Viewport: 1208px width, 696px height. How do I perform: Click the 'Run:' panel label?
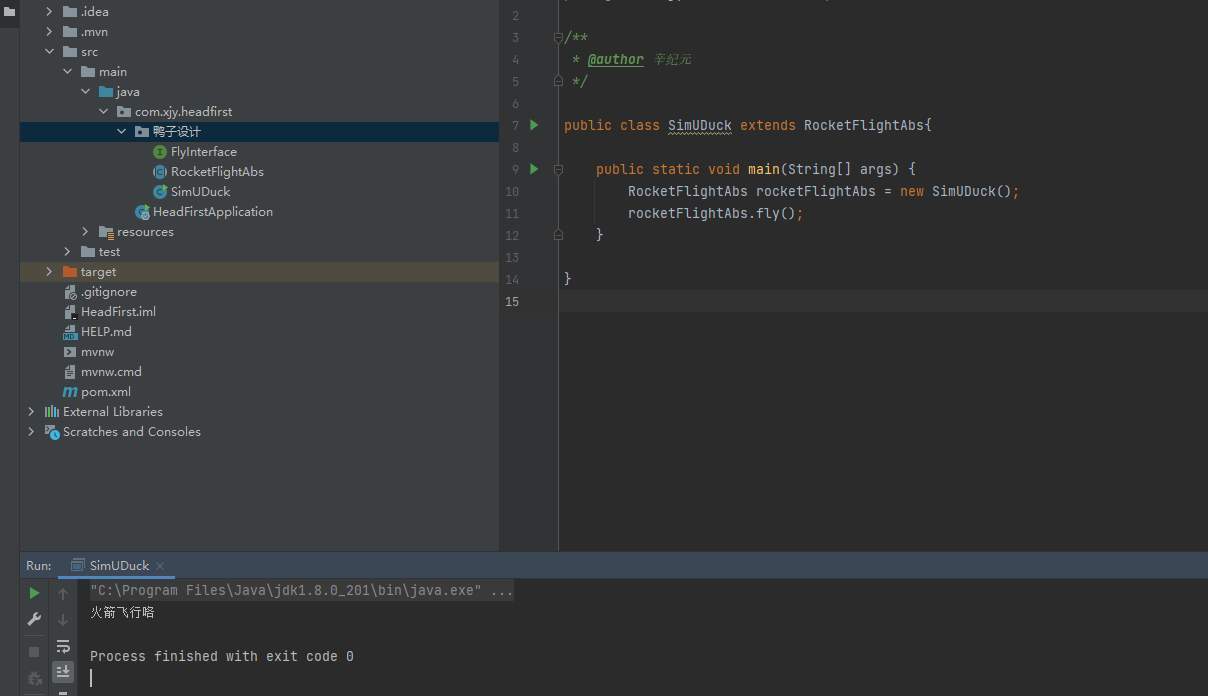pyautogui.click(x=39, y=566)
